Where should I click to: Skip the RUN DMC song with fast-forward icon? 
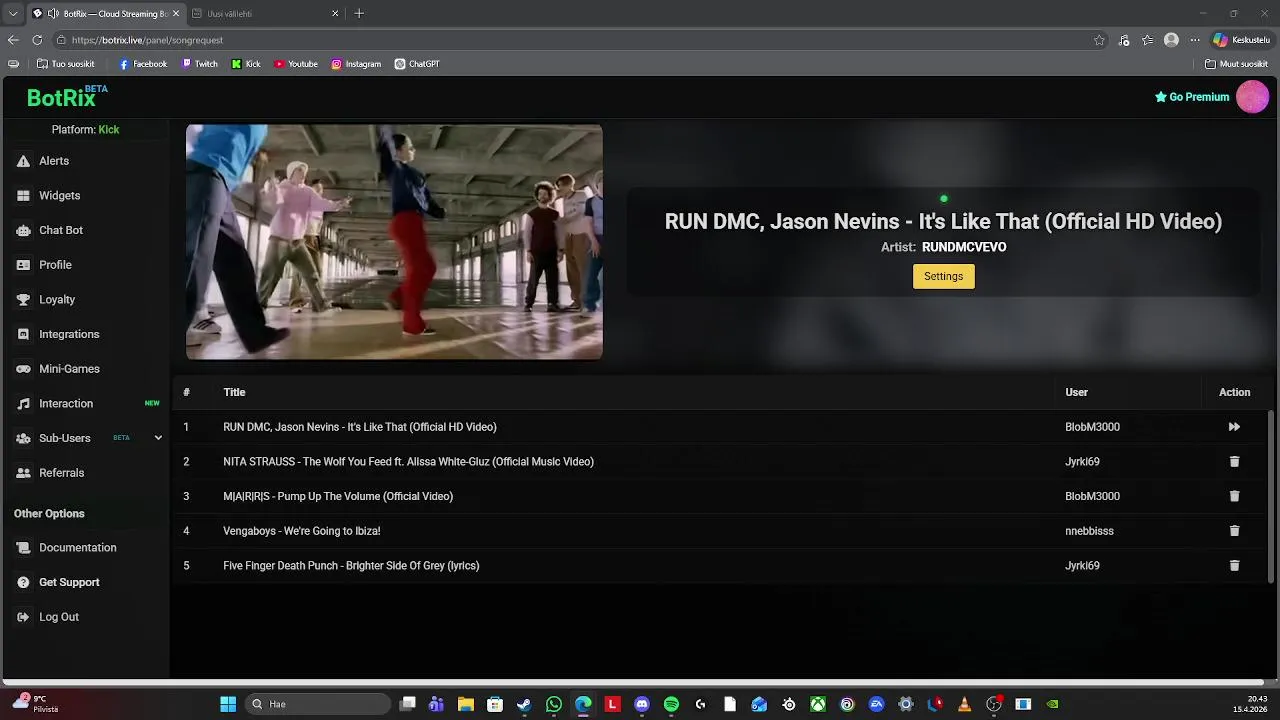(1234, 427)
